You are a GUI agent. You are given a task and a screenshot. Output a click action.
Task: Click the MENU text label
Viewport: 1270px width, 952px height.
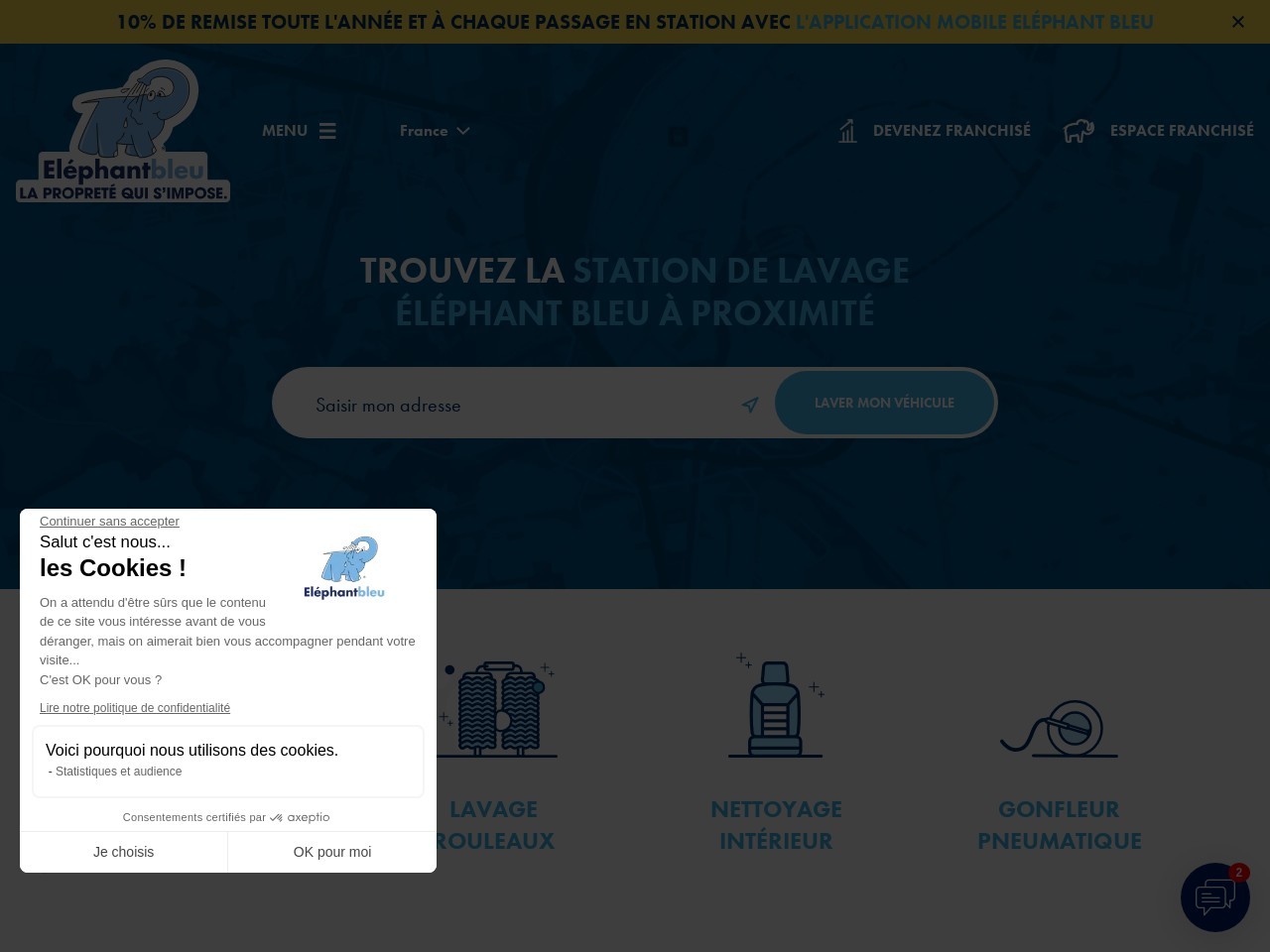tap(285, 131)
